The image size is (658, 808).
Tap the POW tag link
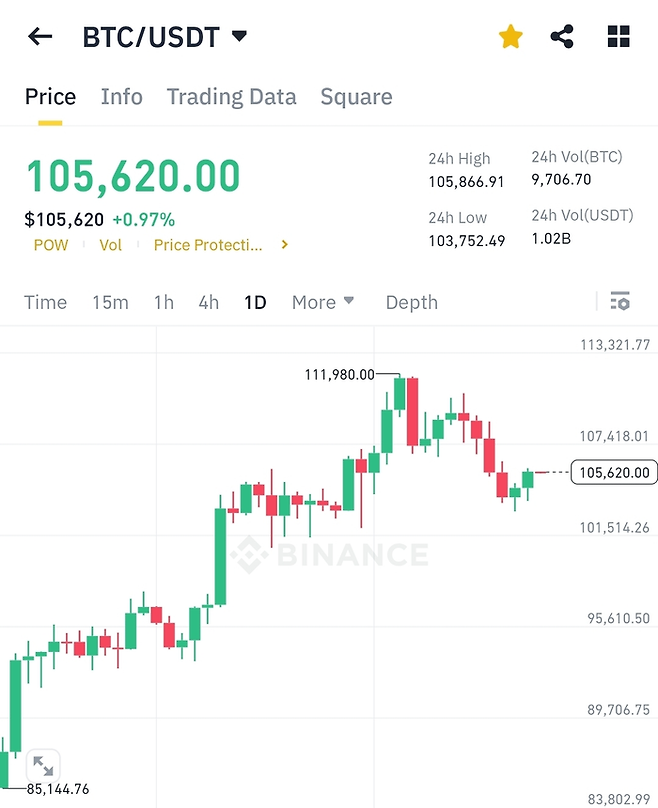click(51, 245)
